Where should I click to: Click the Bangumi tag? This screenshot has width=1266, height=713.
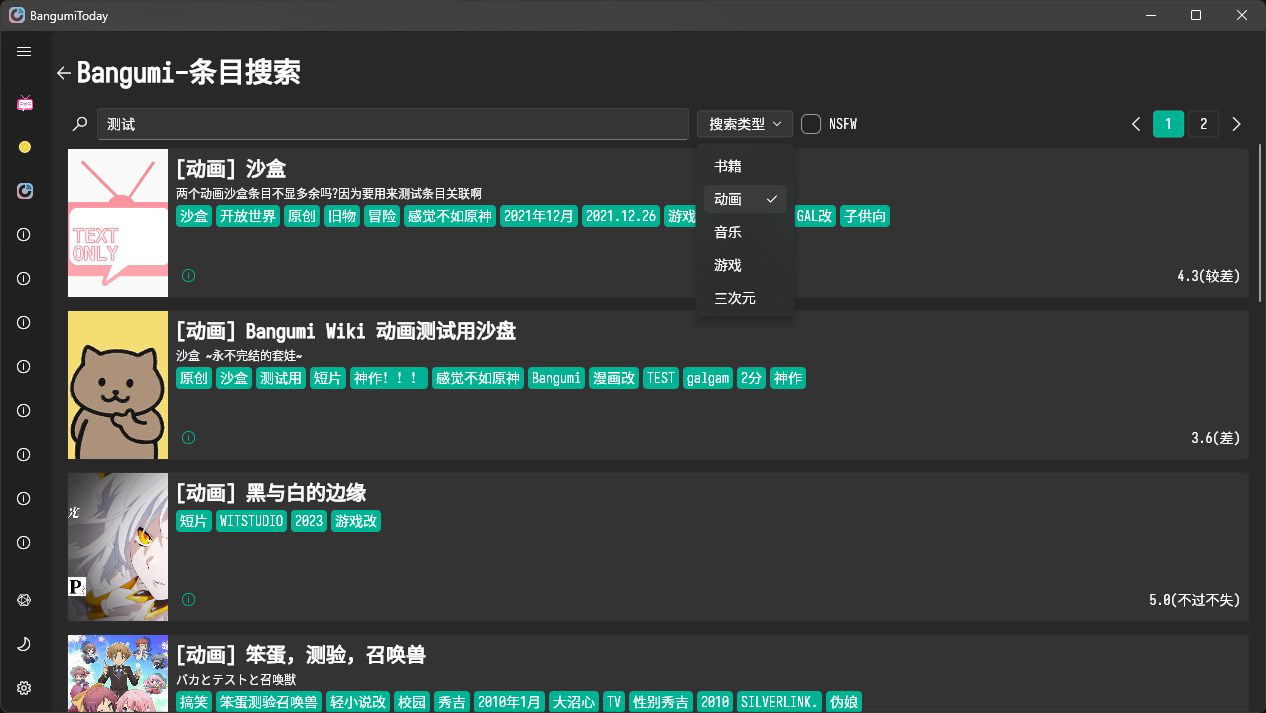[x=556, y=378]
